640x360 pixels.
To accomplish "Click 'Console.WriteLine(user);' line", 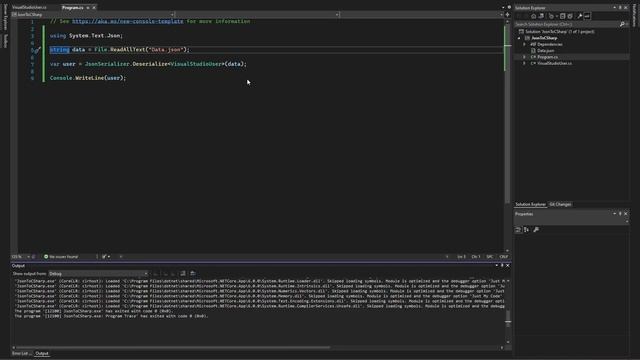I will coord(88,78).
